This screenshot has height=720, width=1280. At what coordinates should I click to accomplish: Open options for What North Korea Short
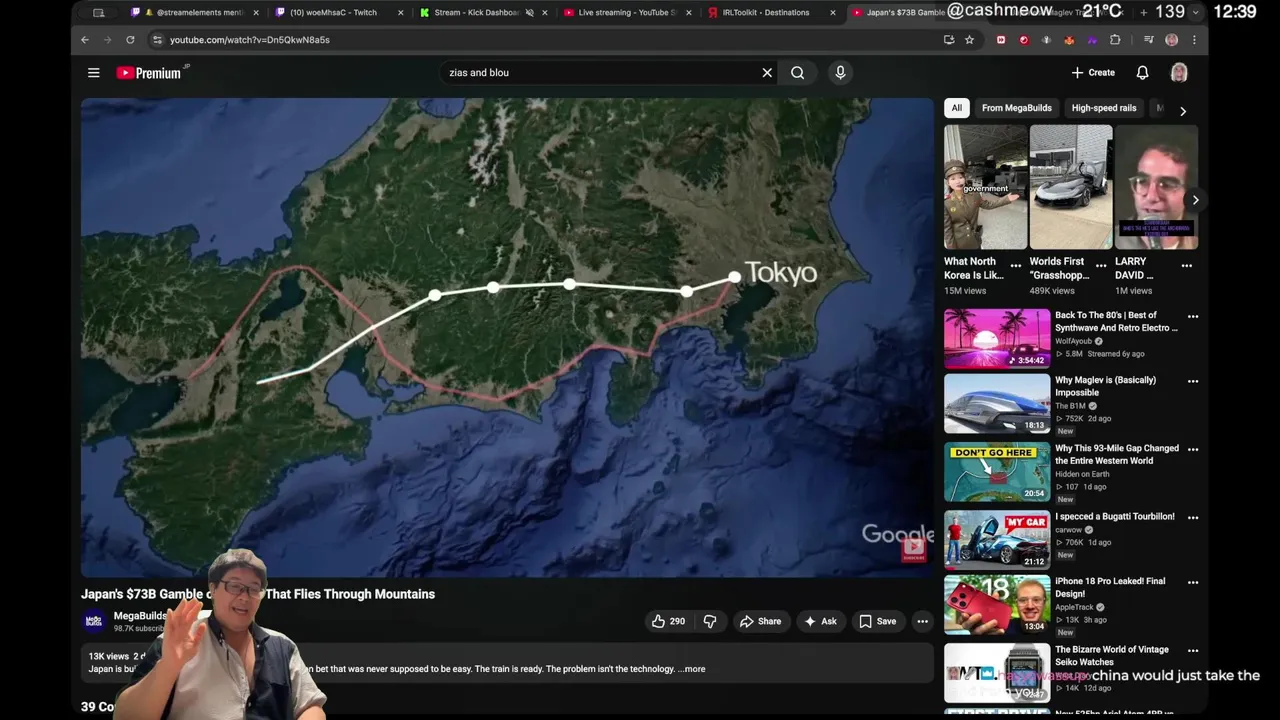point(1015,266)
